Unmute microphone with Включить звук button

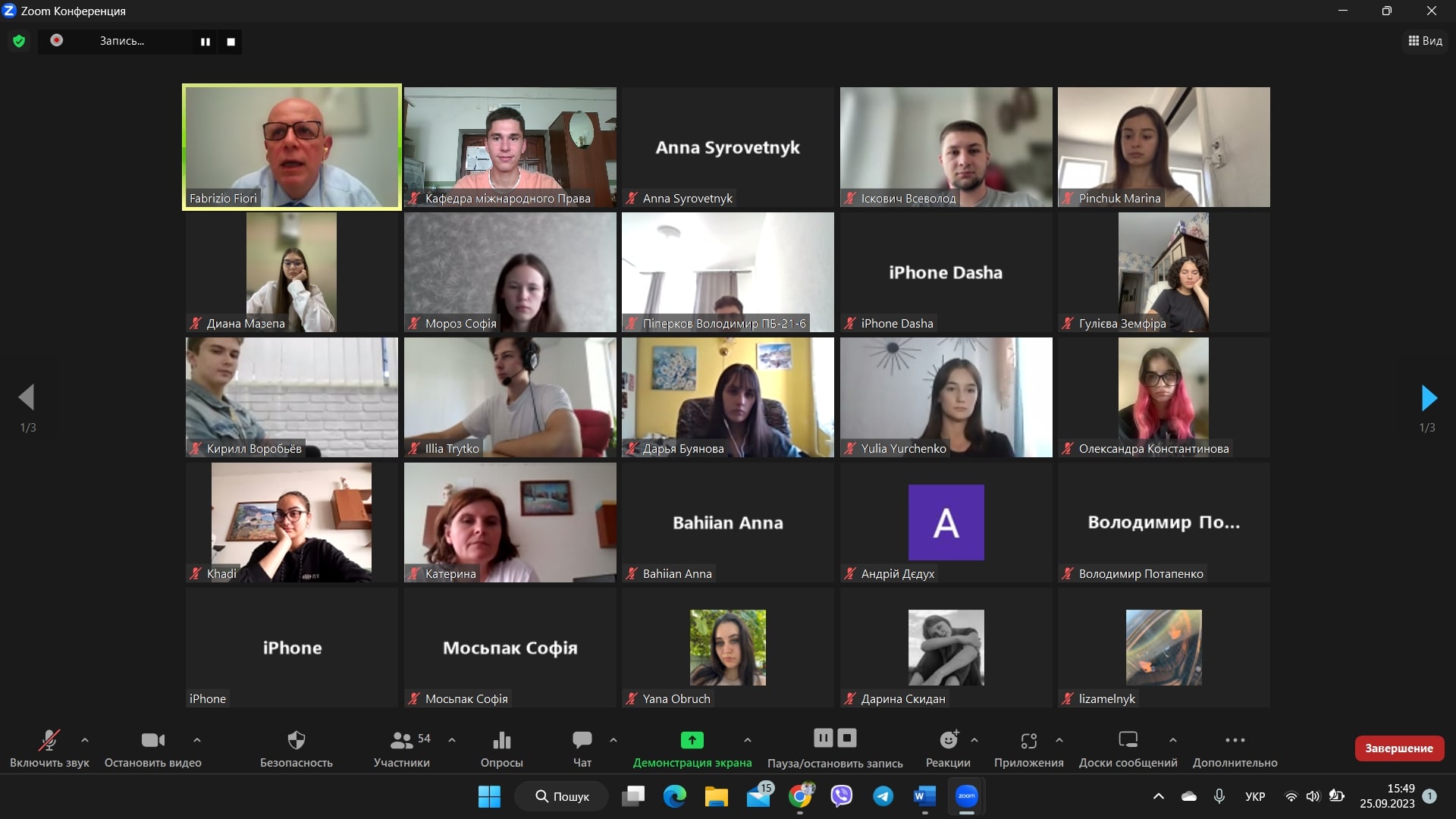tap(49, 748)
